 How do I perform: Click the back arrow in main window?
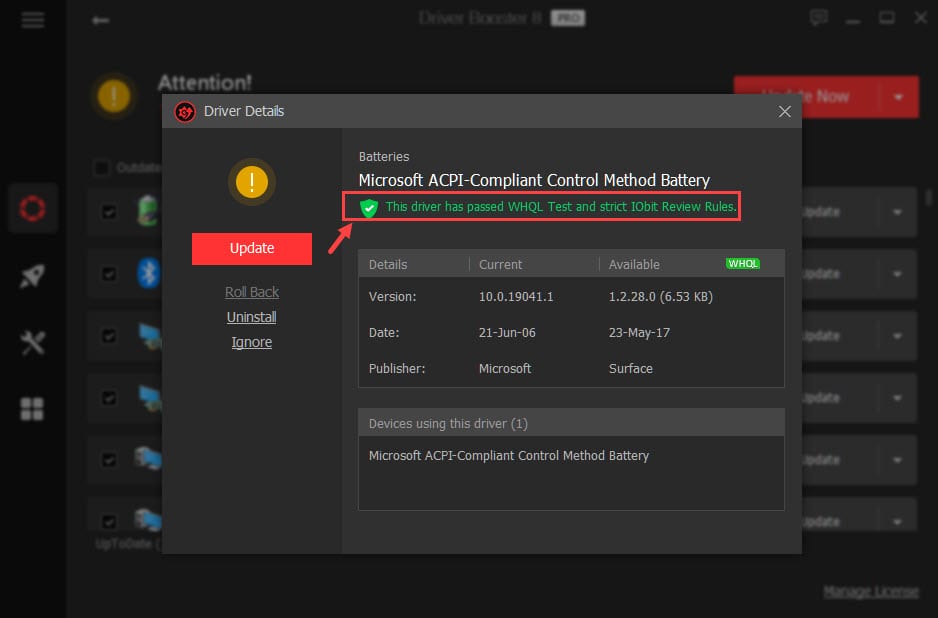click(100, 20)
